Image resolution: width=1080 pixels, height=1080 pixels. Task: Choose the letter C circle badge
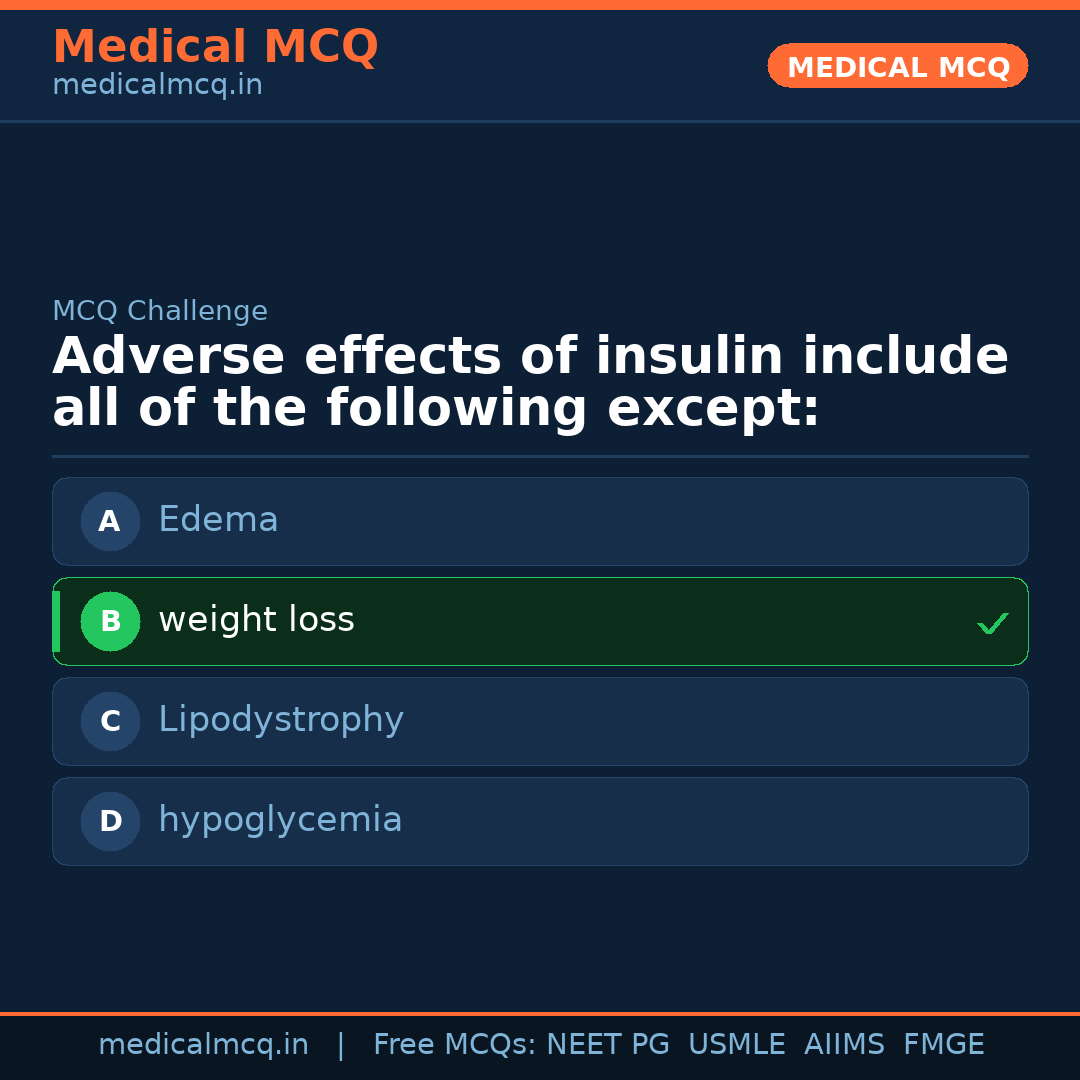110,721
